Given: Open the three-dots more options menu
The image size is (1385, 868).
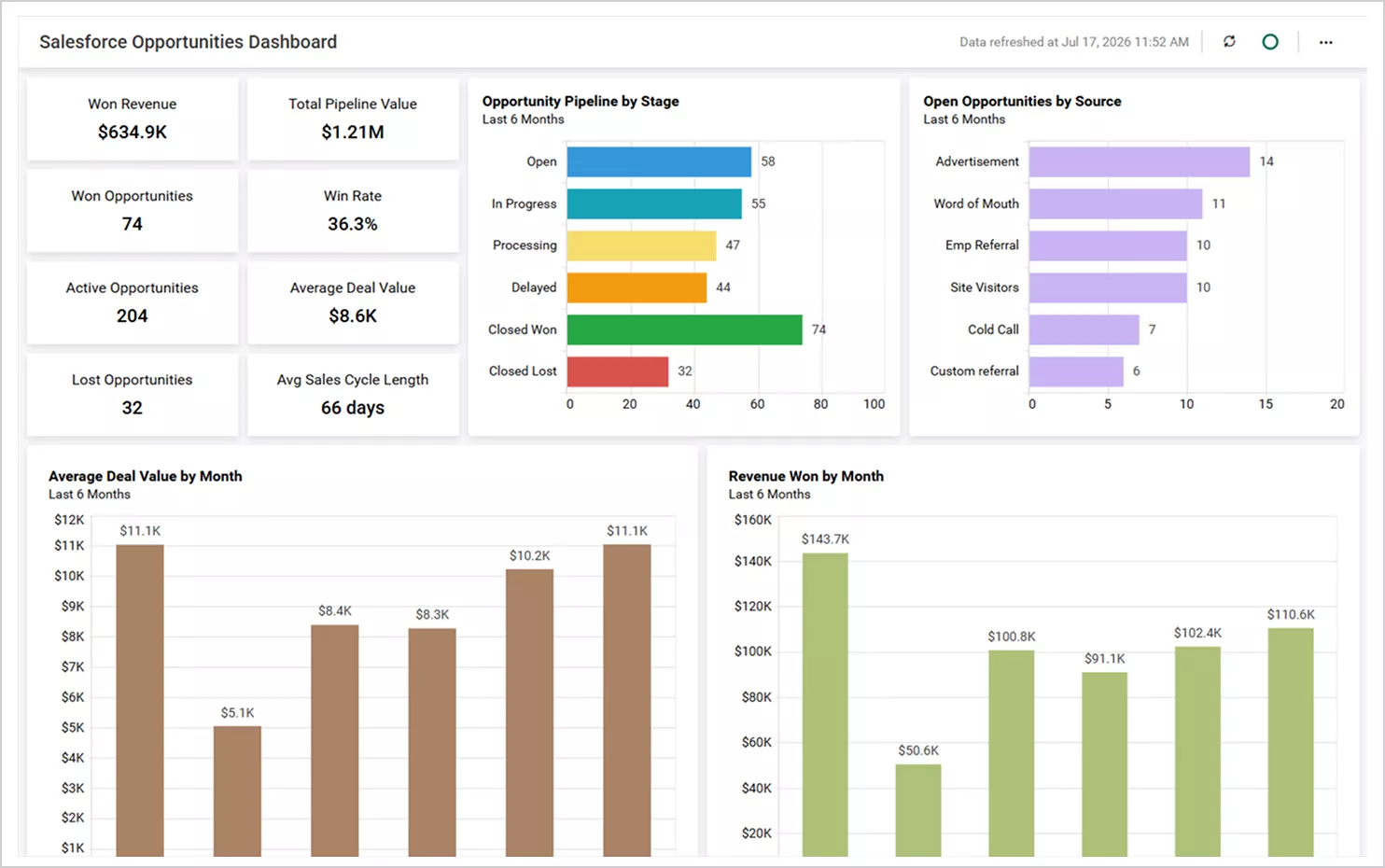Looking at the screenshot, I should click(x=1325, y=42).
